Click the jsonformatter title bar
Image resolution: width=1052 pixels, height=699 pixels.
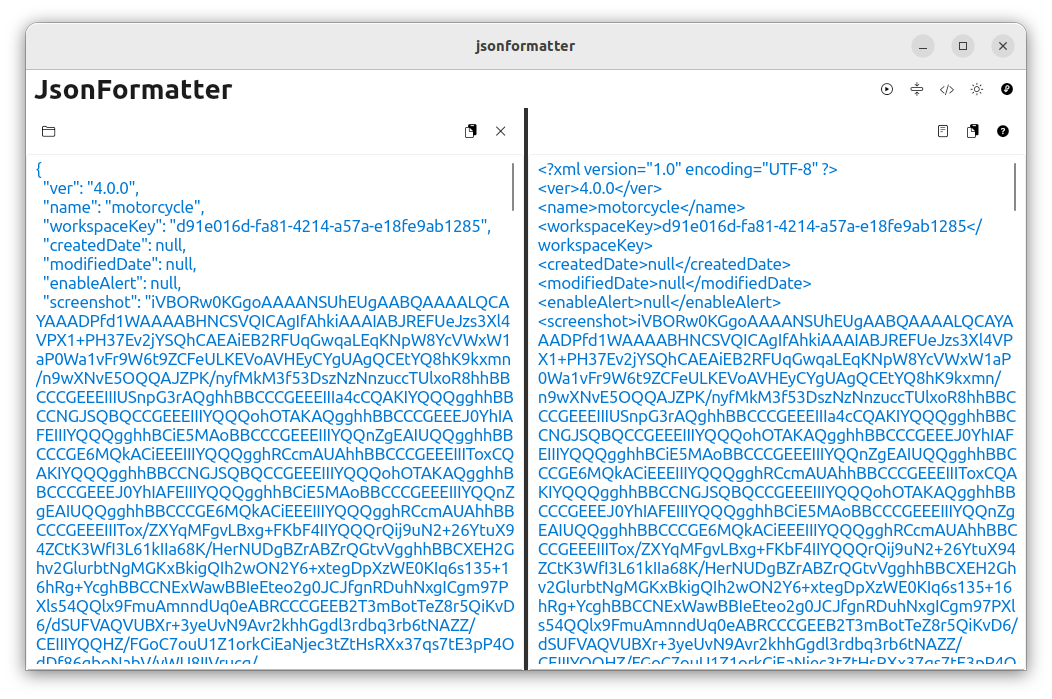pyautogui.click(x=526, y=46)
